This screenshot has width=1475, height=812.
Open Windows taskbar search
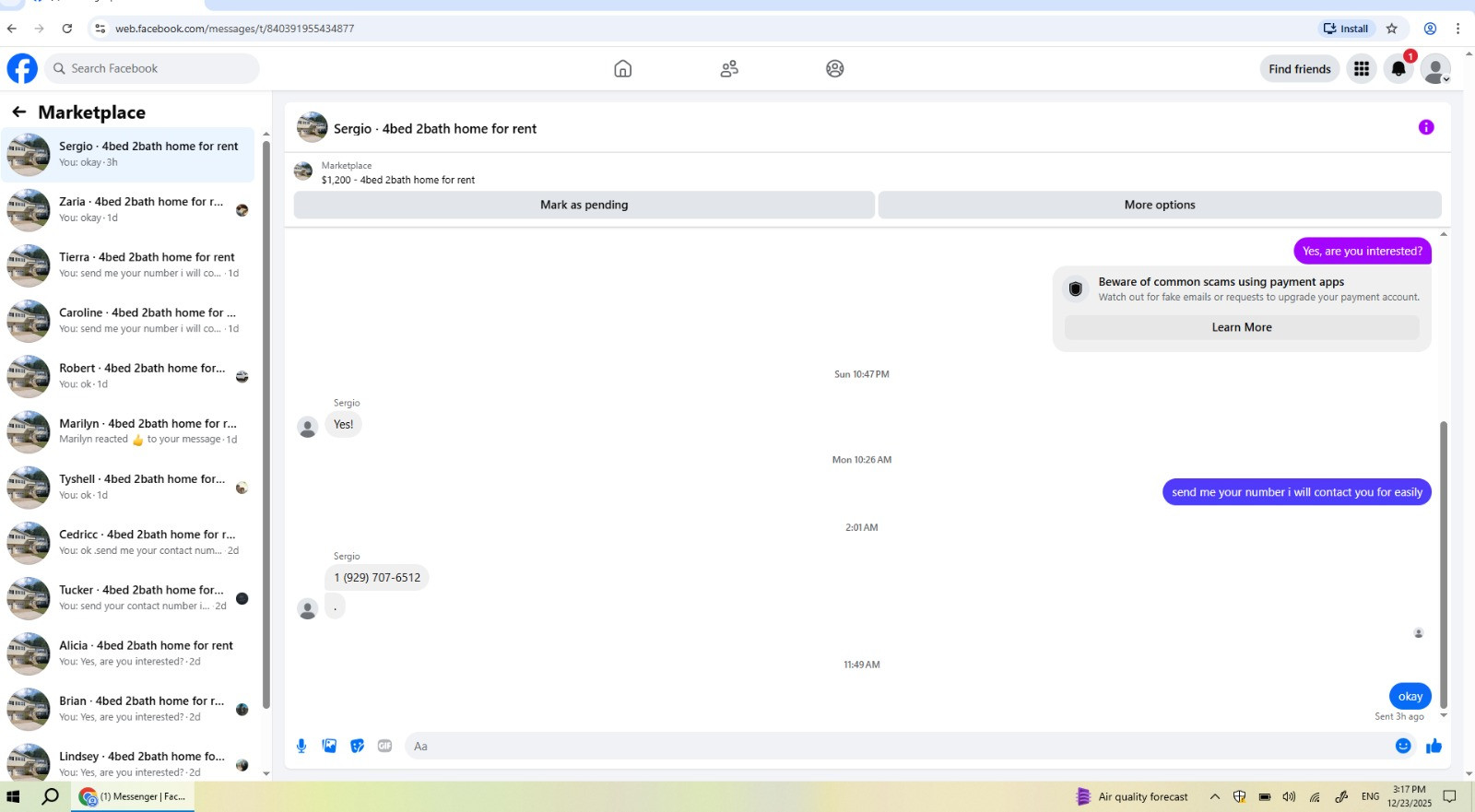coord(51,796)
